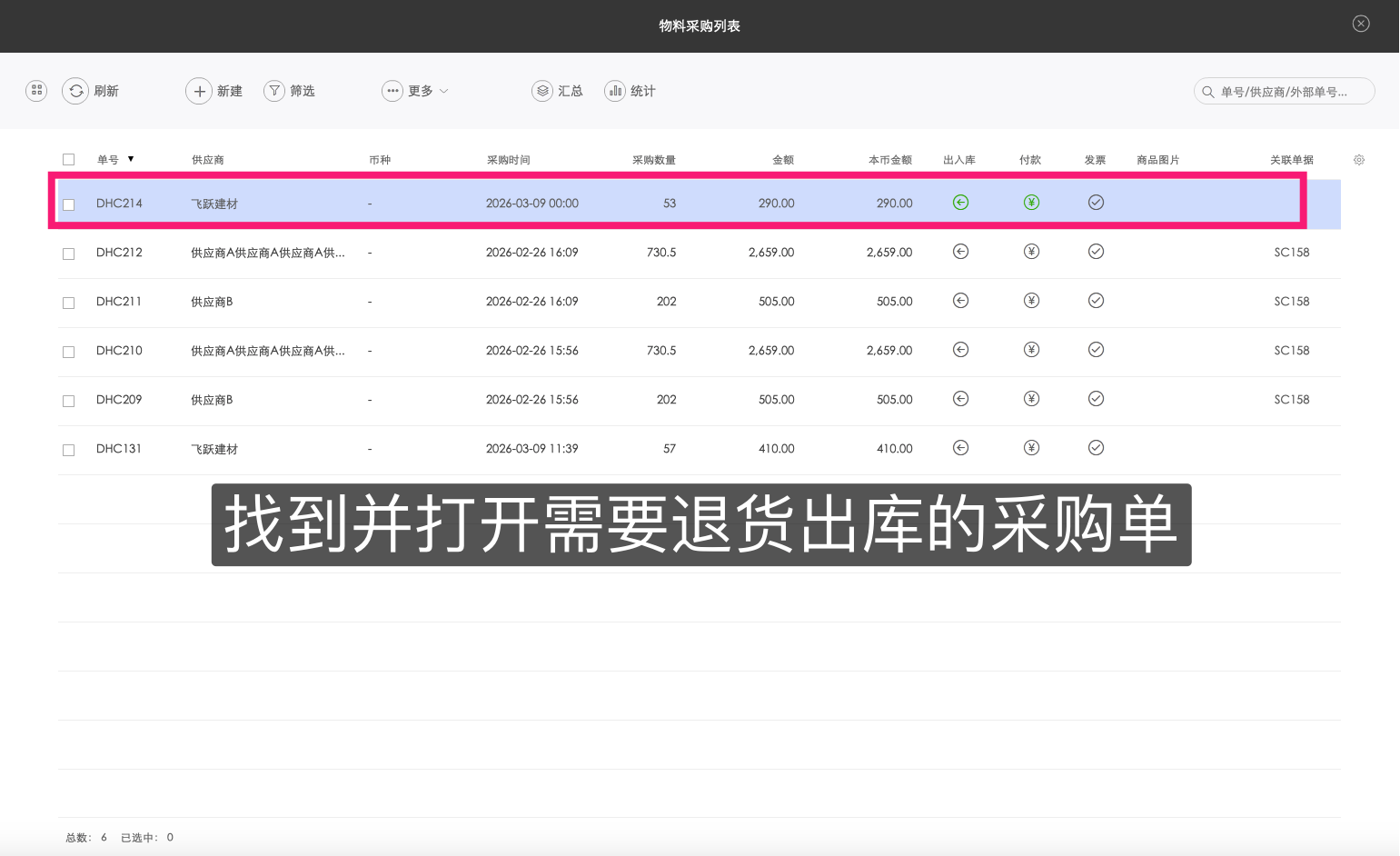Open the 统计 statistics chart icon

pos(615,91)
